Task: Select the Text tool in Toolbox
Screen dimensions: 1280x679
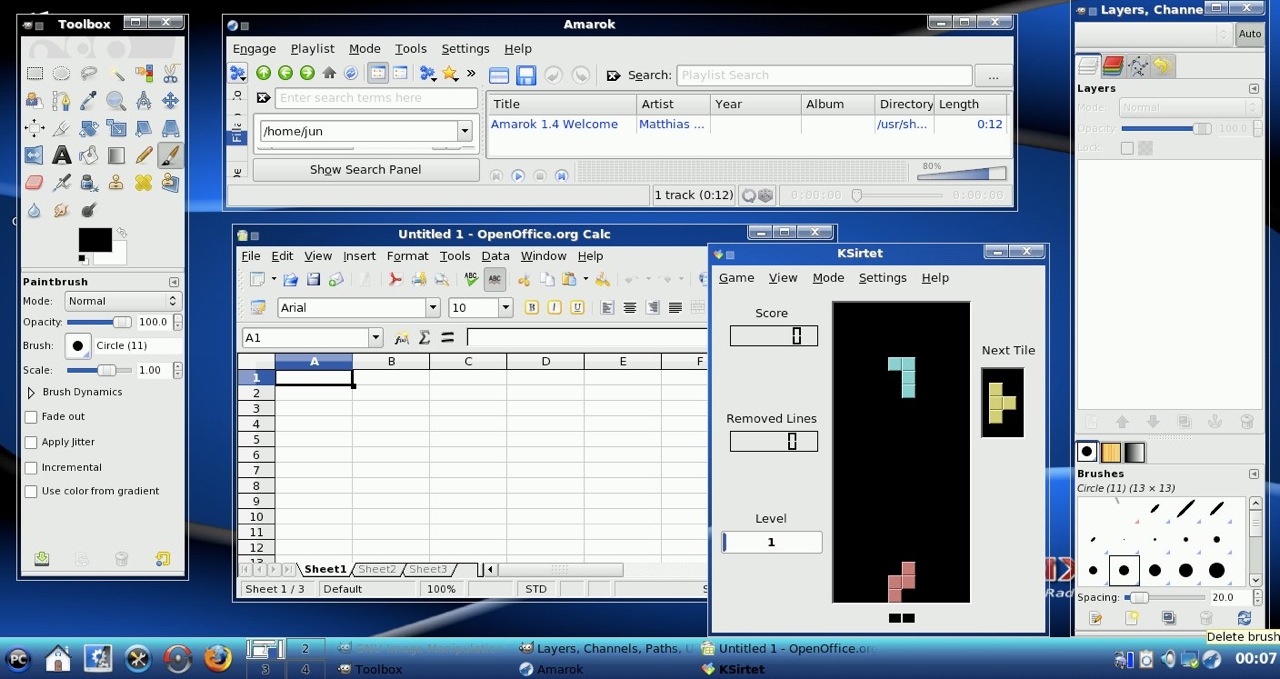Action: pos(61,155)
